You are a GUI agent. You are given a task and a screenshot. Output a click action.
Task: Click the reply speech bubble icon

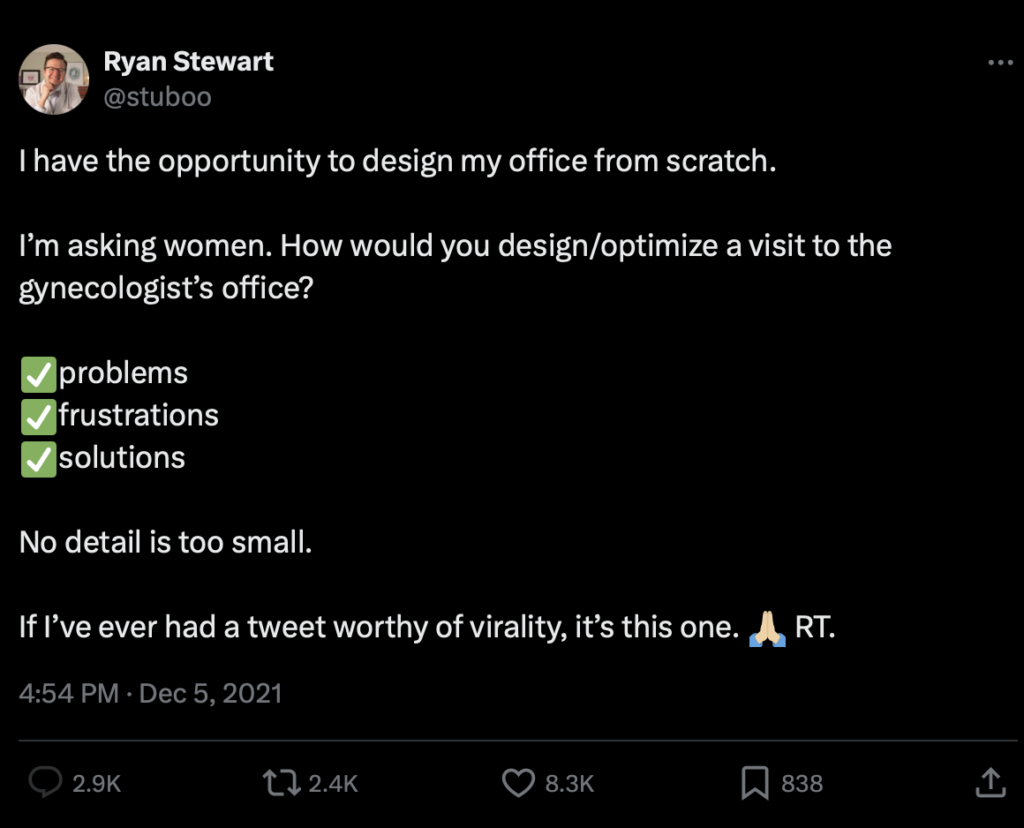click(x=45, y=782)
